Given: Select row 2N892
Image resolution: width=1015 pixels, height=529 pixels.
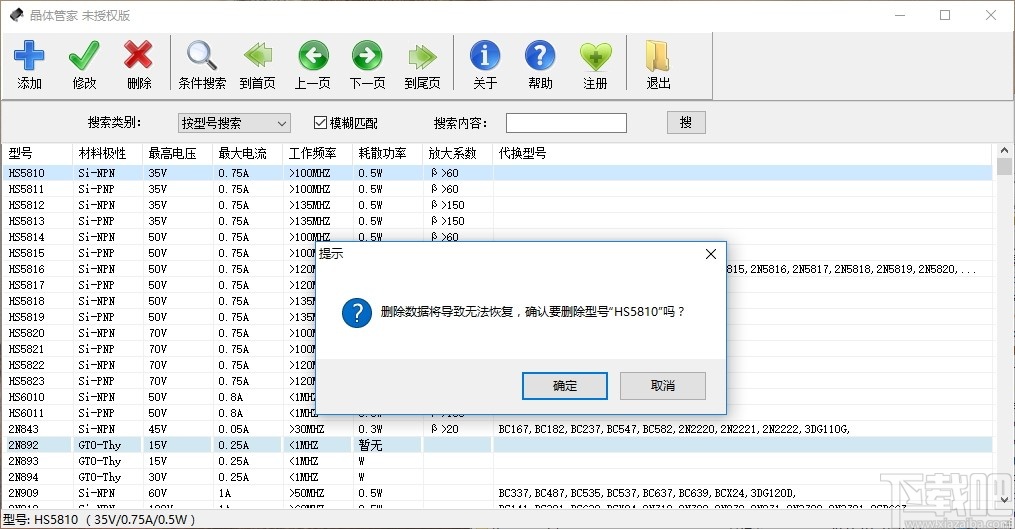Looking at the screenshot, I should pos(497,445).
